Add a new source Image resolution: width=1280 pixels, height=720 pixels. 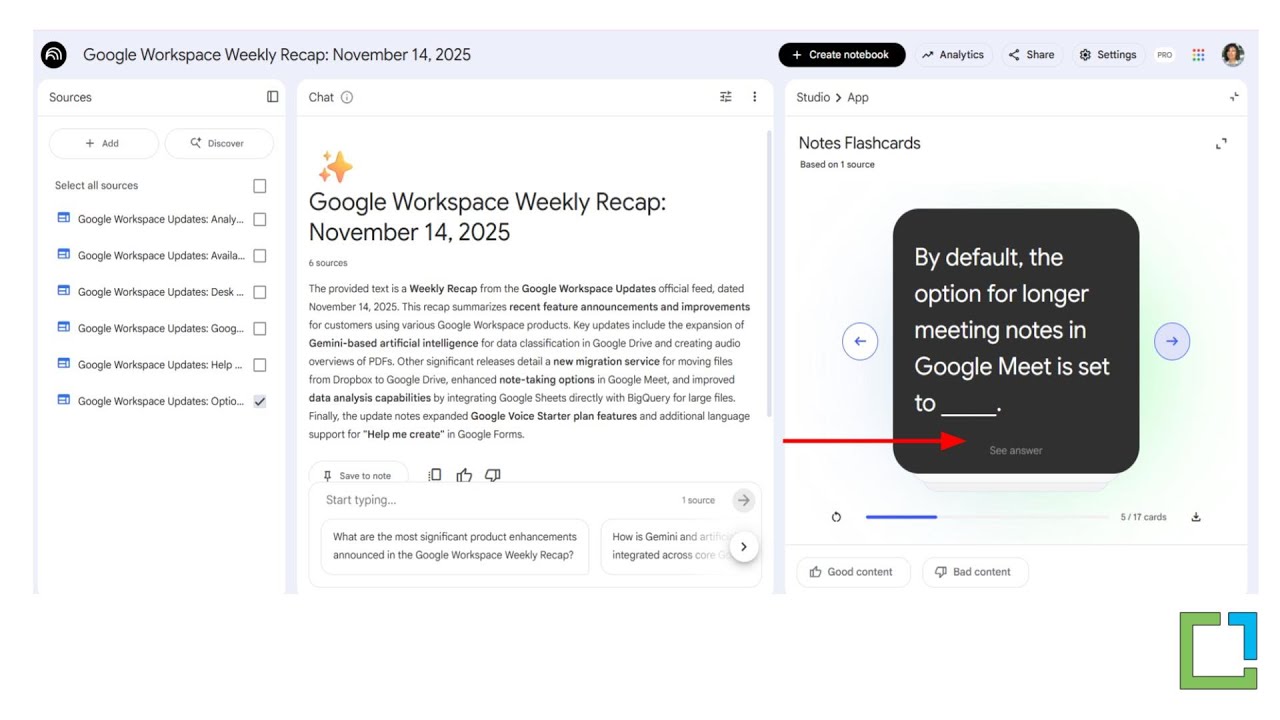tap(103, 143)
